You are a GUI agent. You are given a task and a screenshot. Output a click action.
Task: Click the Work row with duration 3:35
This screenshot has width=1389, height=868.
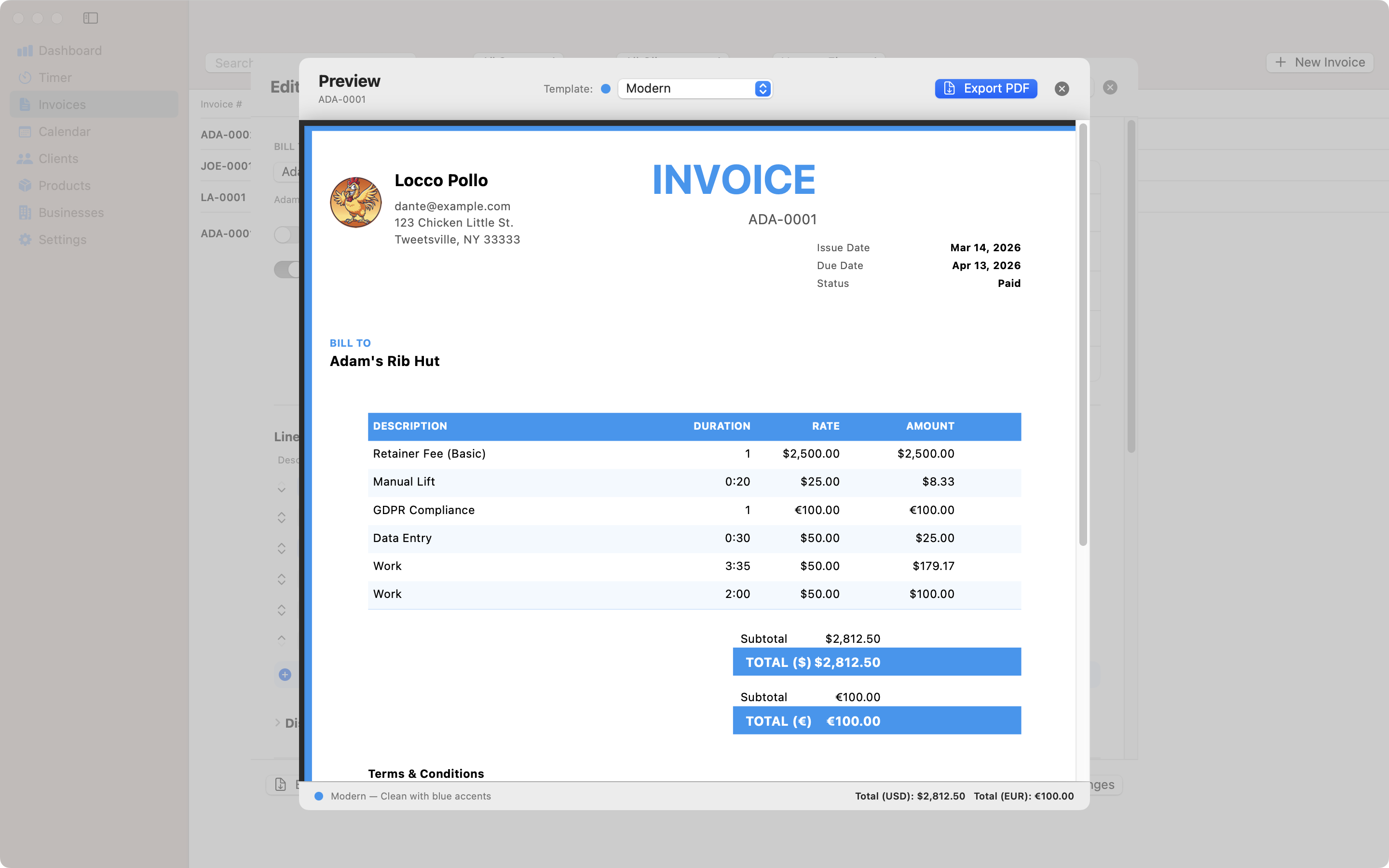click(694, 567)
